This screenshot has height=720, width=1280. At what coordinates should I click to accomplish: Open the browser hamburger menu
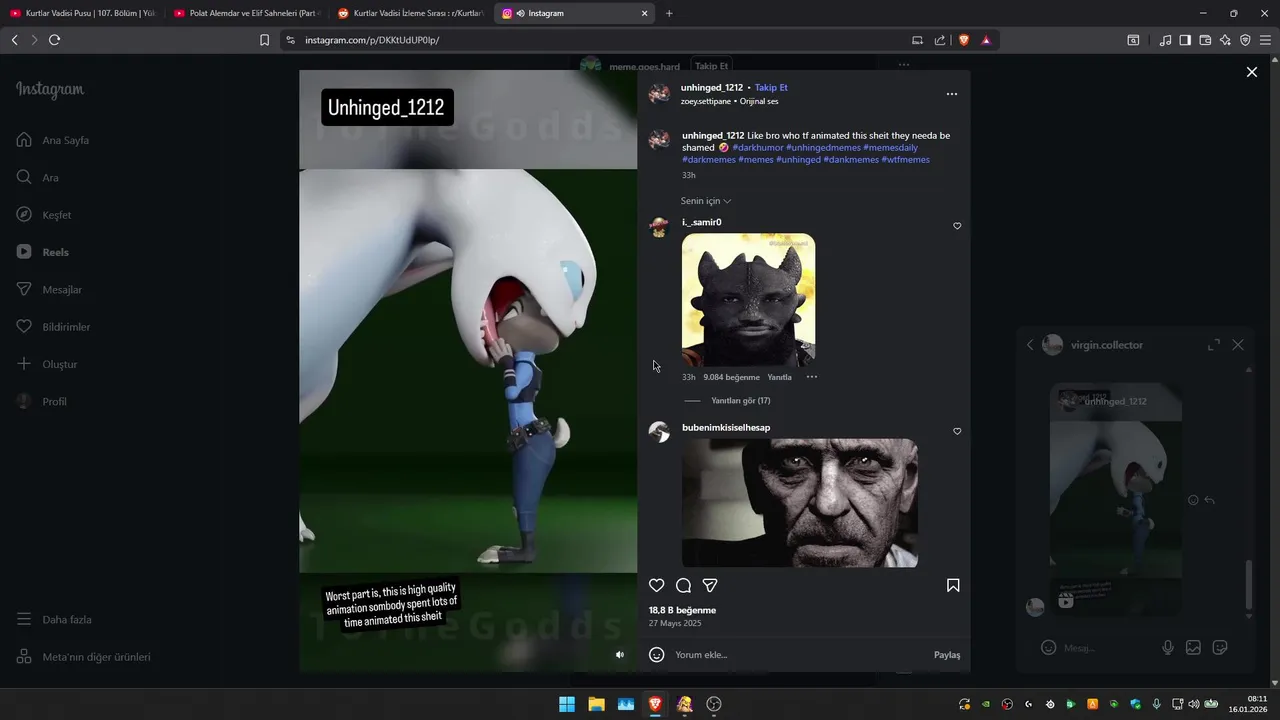1265,40
